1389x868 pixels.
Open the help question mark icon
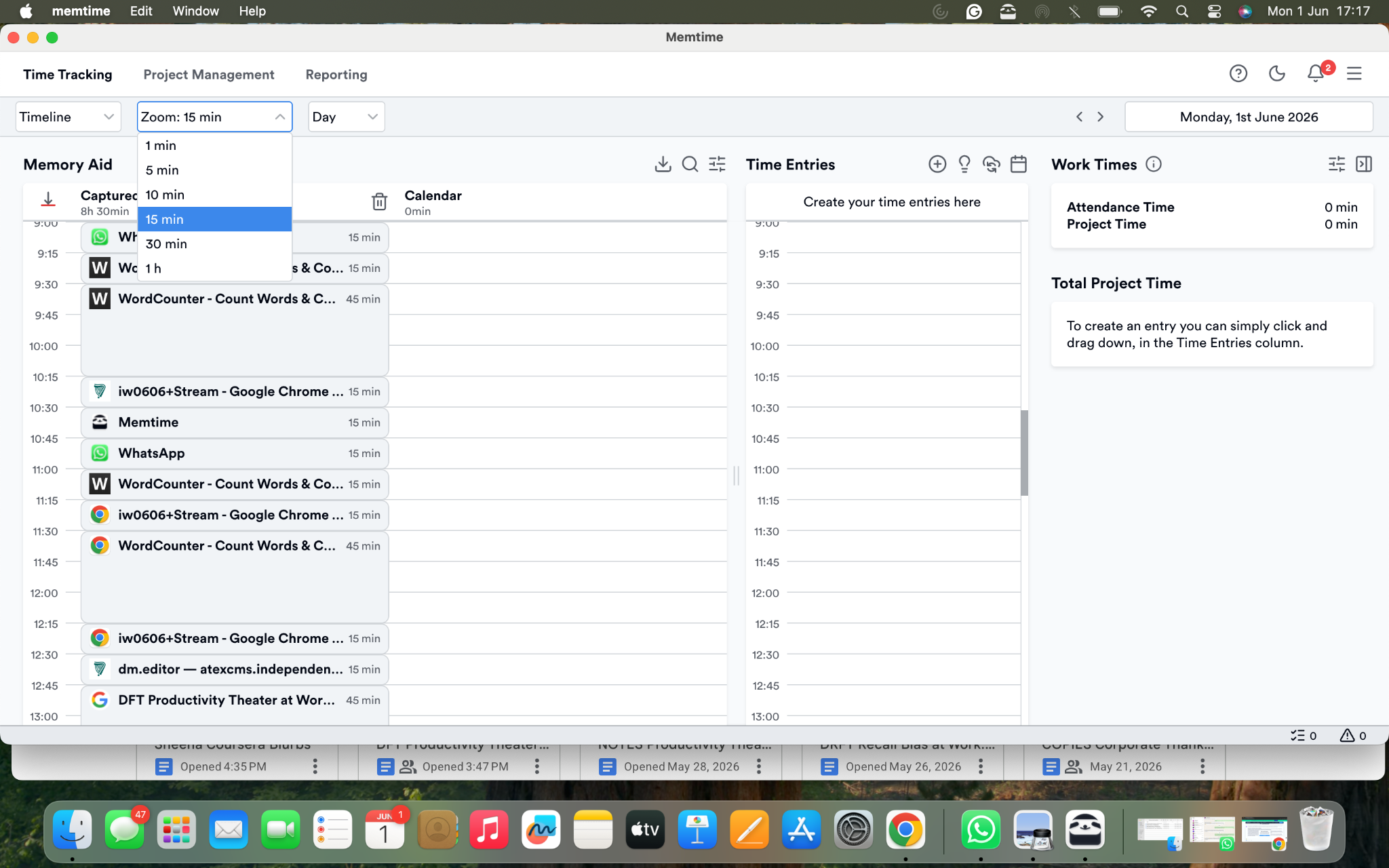pos(1238,73)
